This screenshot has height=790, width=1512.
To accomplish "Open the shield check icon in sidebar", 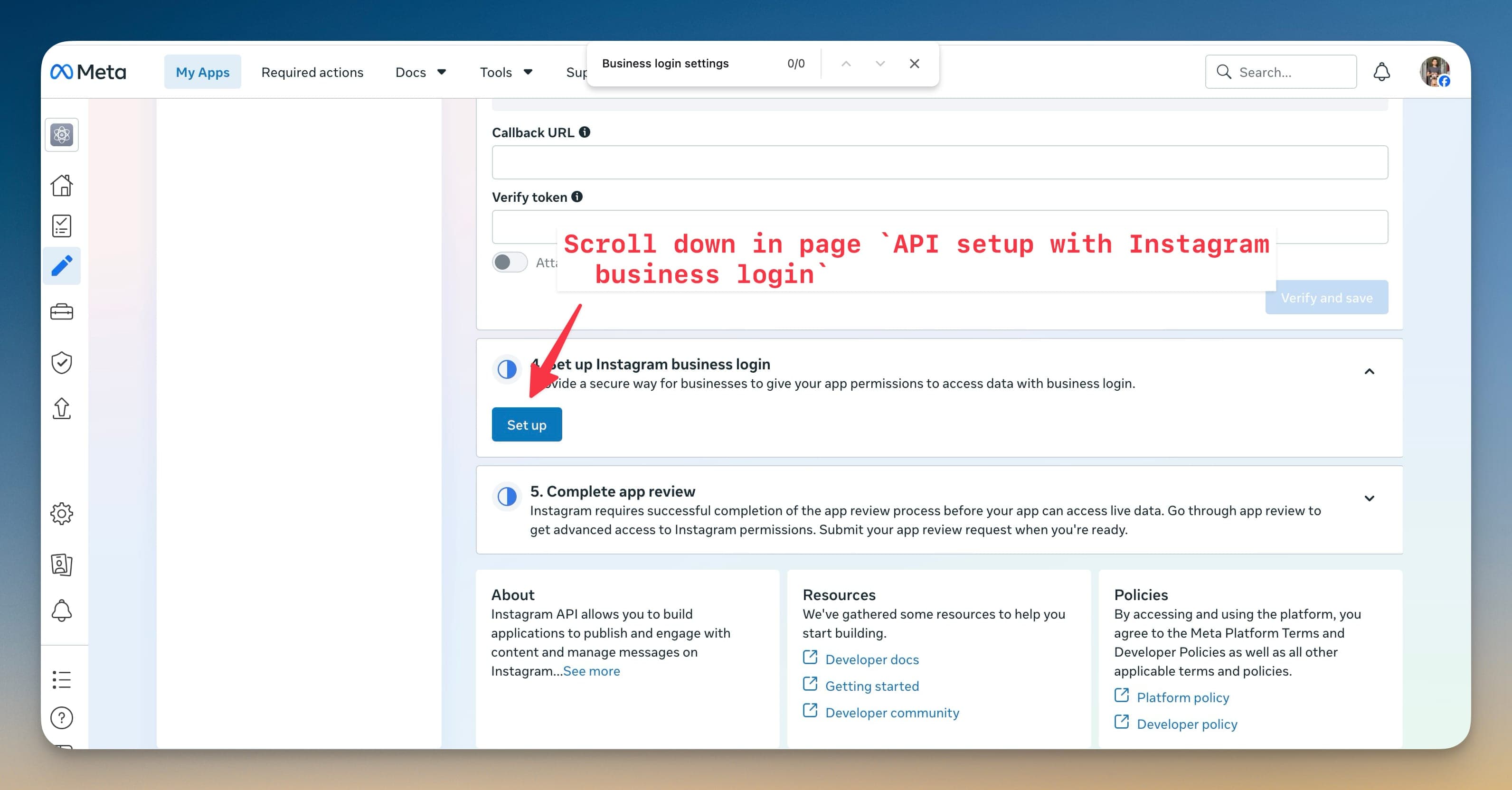I will point(62,363).
